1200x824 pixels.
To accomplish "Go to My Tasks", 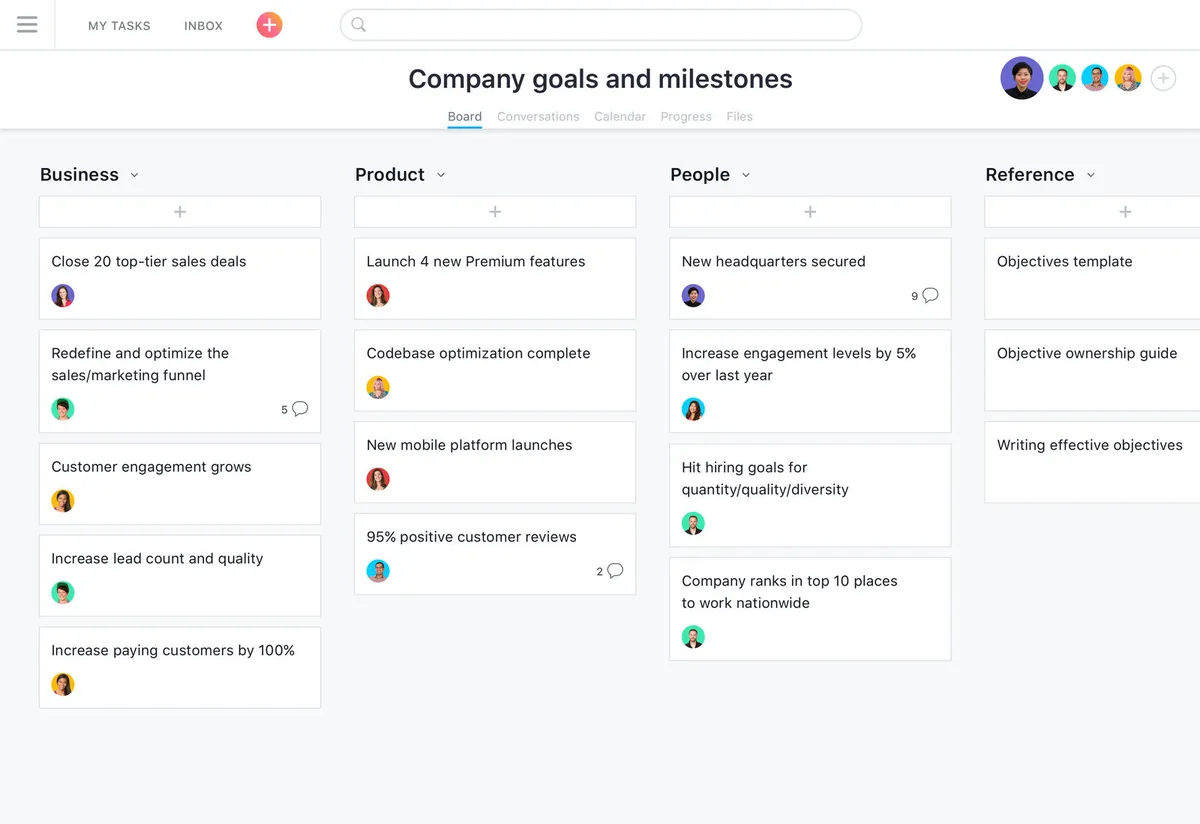I will (x=119, y=26).
